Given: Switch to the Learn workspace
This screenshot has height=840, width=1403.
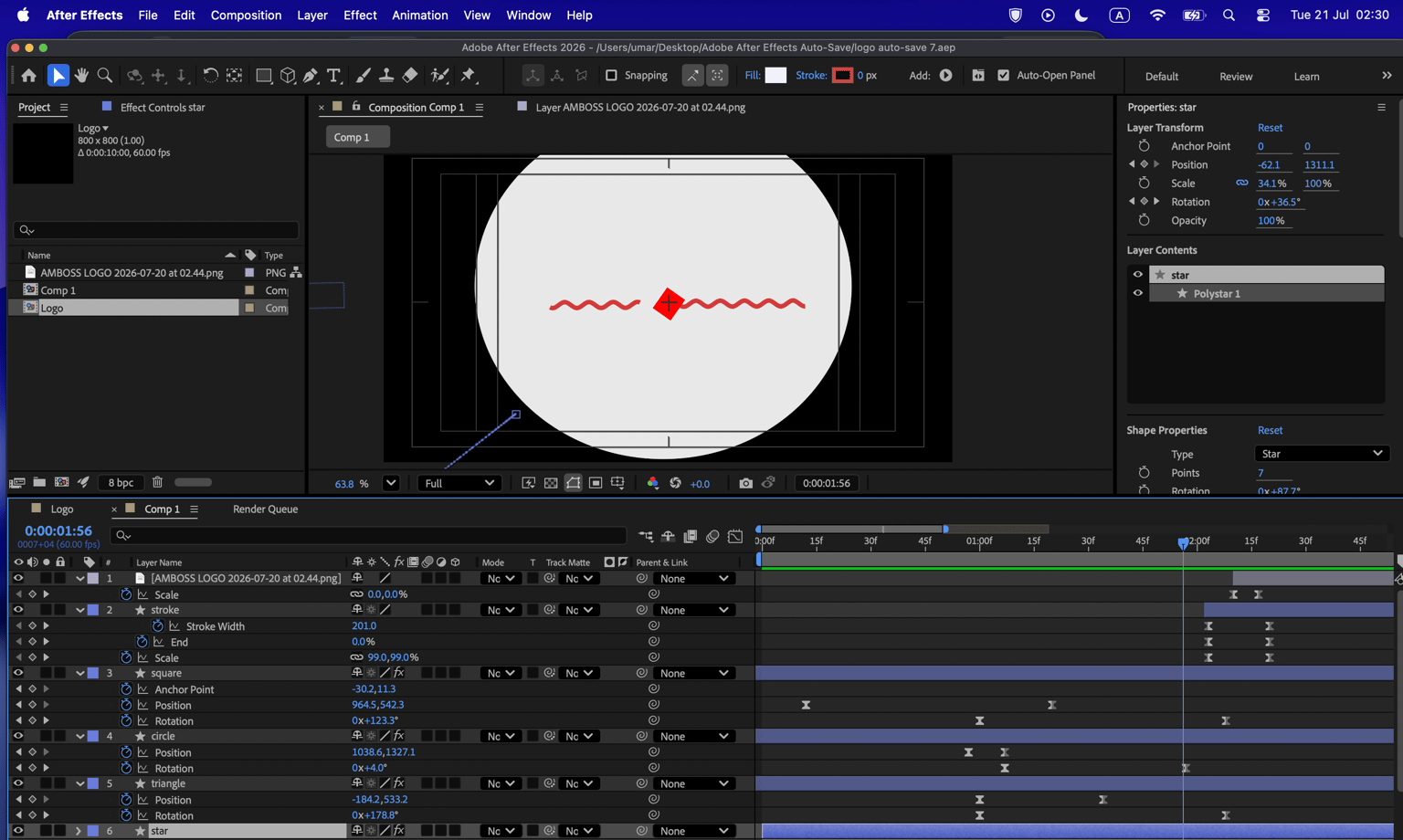Looking at the screenshot, I should point(1306,77).
